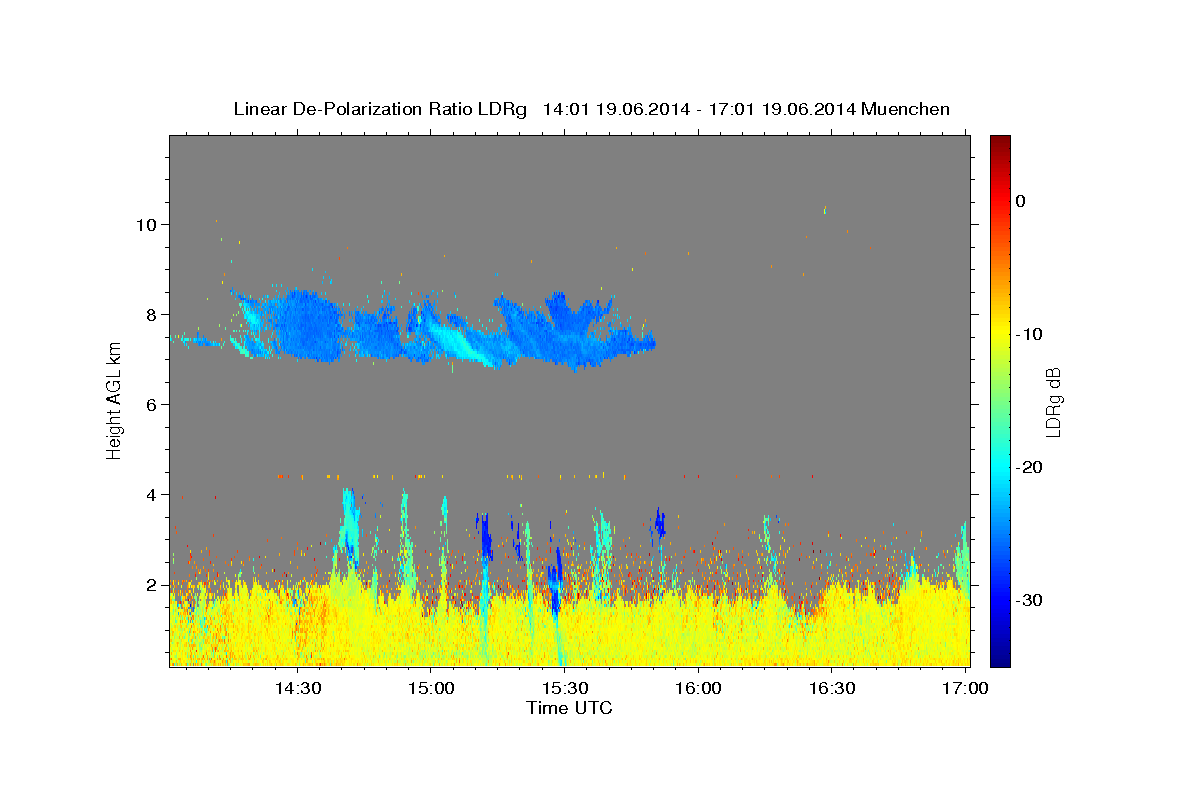
Task: Click the 15:30 time tick label
Action: tap(564, 688)
